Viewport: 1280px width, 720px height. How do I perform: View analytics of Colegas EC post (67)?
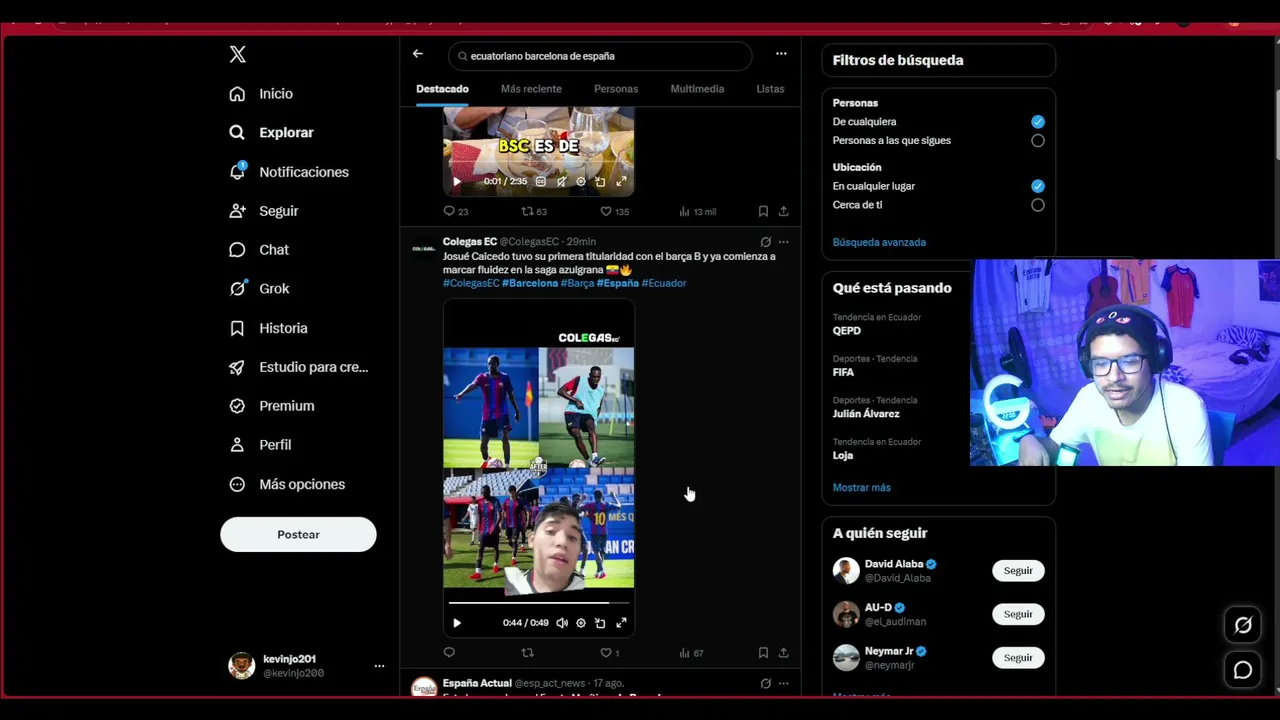[691, 653]
